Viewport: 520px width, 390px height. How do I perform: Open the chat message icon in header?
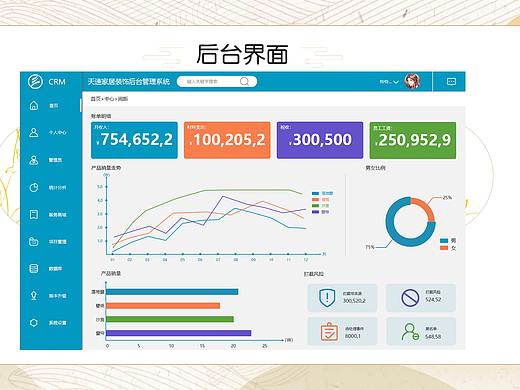pos(451,82)
